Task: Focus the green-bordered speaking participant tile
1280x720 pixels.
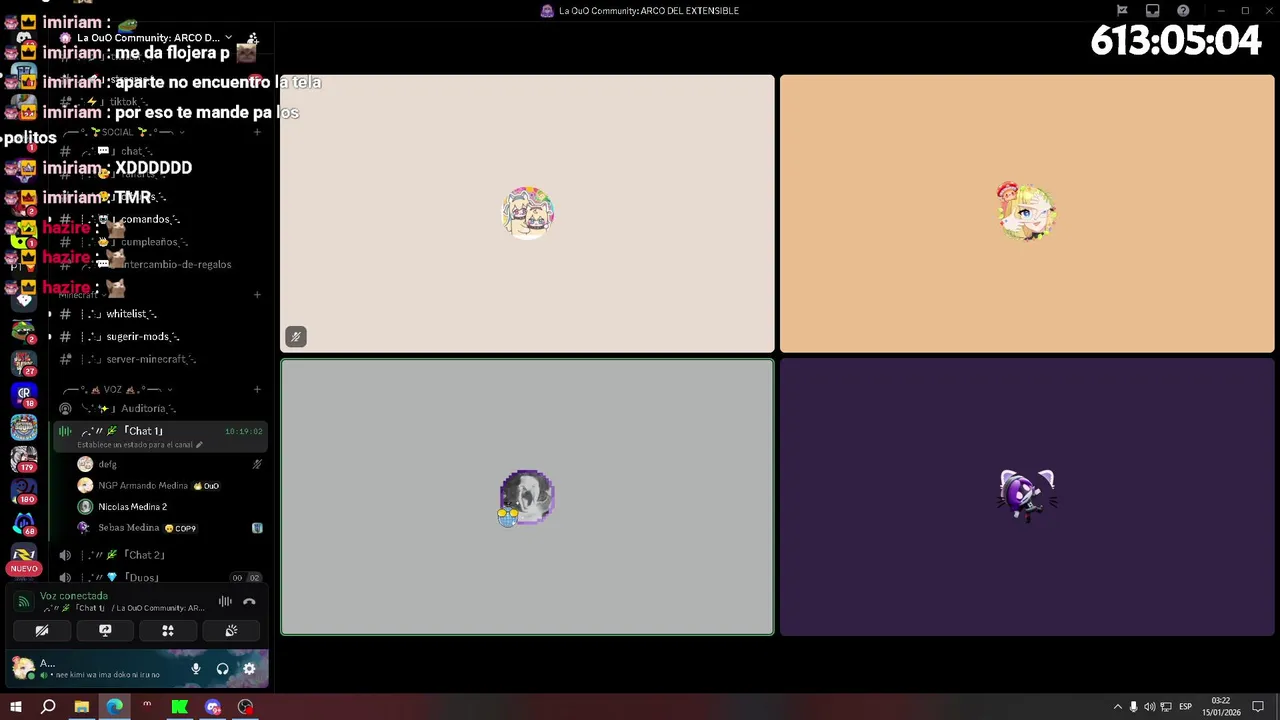Action: point(527,497)
